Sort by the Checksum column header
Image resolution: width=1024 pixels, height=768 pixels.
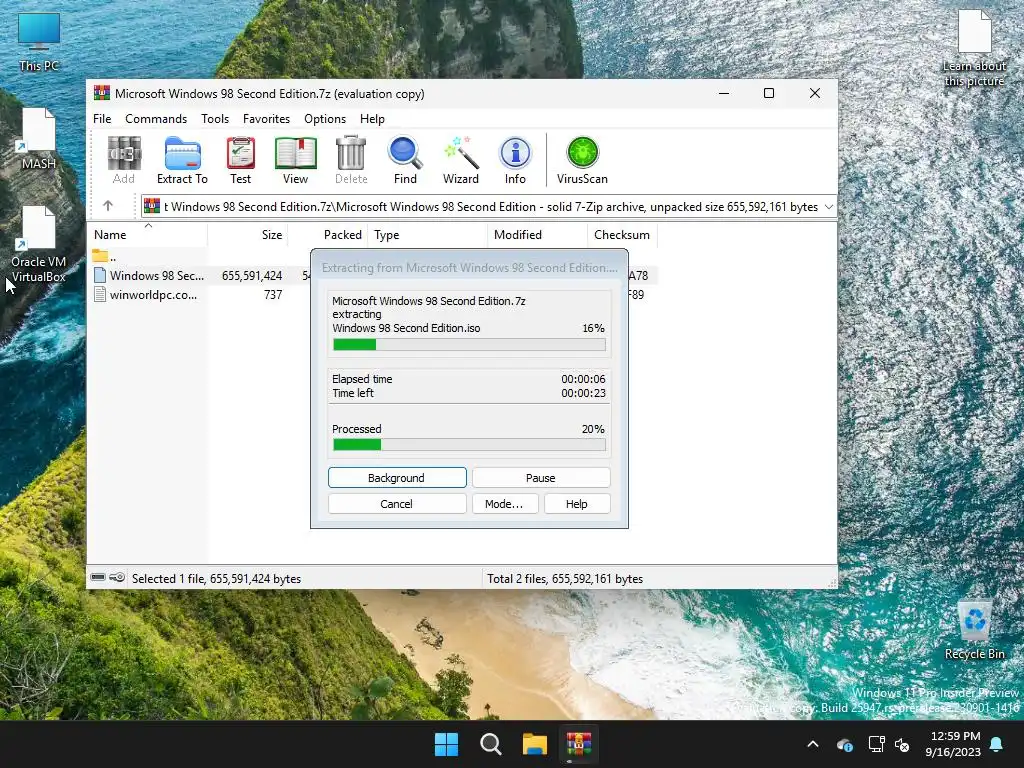[x=622, y=235]
